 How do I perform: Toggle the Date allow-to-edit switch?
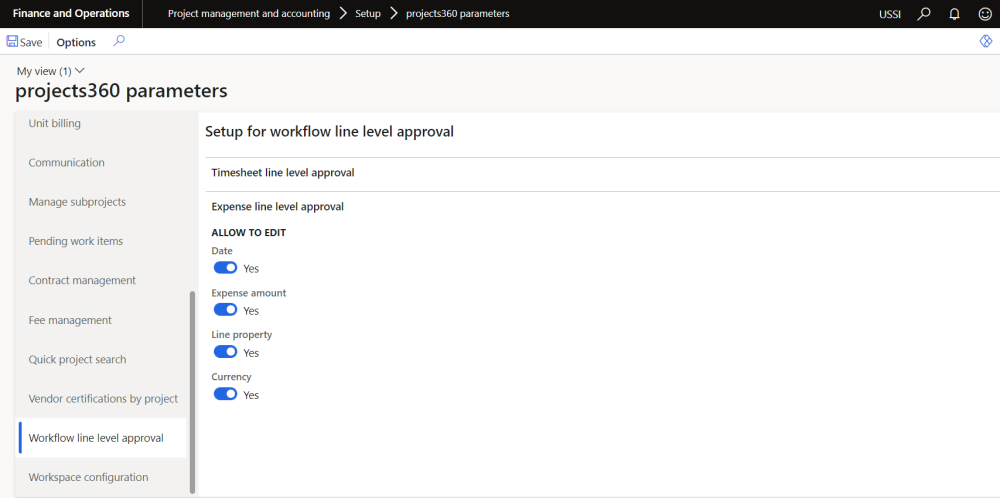[x=225, y=268]
